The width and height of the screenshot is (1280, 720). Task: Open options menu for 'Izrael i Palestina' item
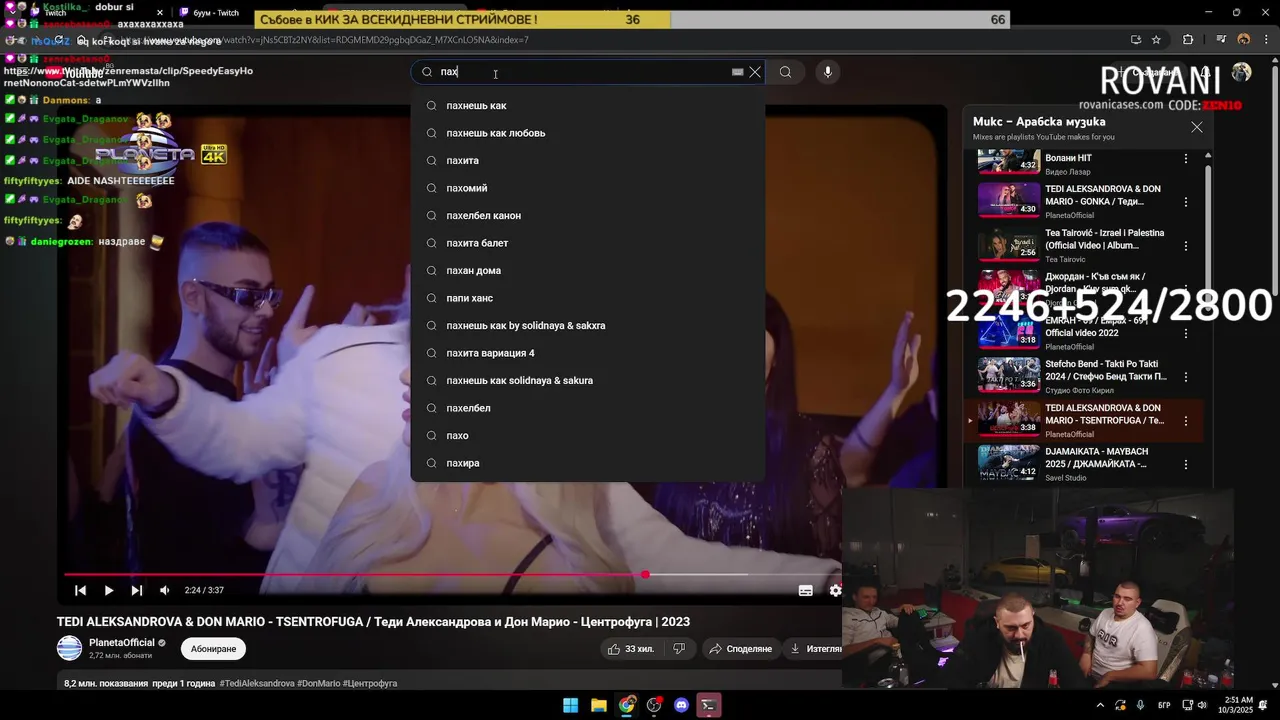click(x=1186, y=246)
